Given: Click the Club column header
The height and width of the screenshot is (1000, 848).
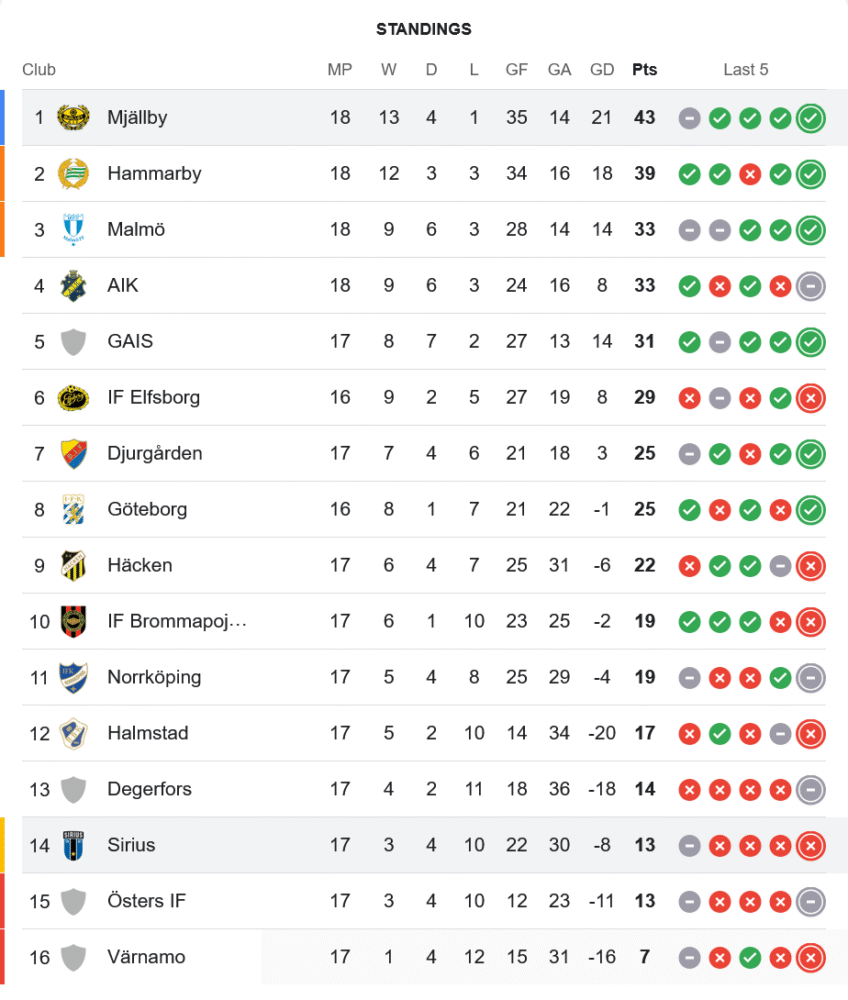Looking at the screenshot, I should [39, 70].
